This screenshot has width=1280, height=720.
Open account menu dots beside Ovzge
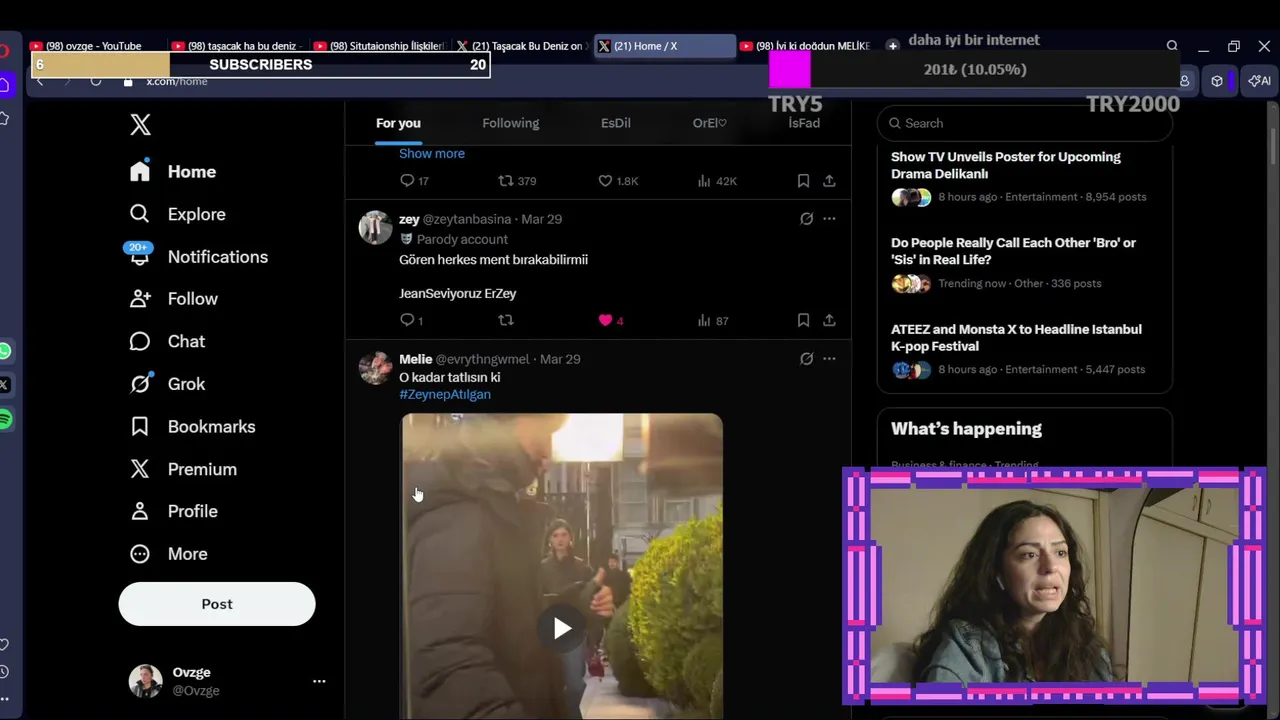[x=319, y=681]
